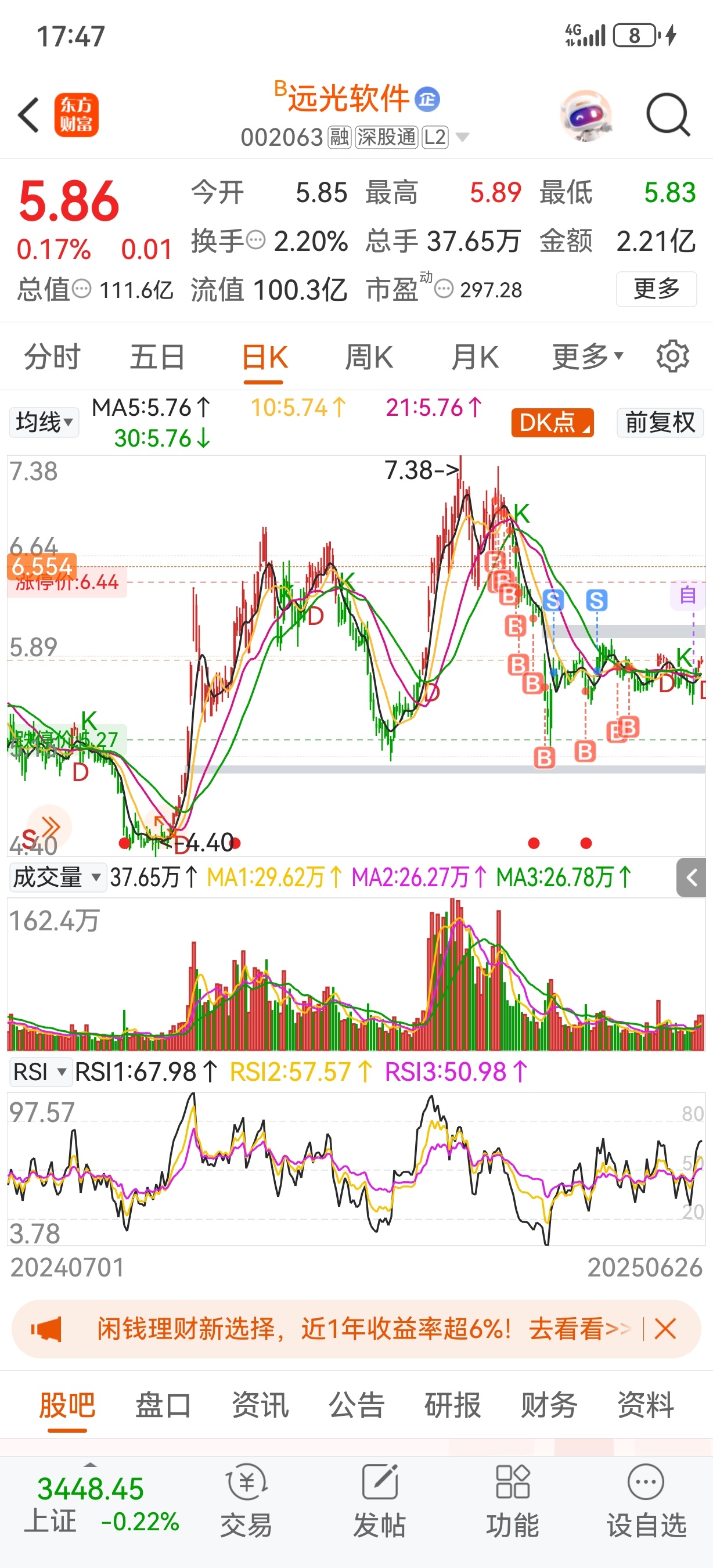Tap the search magnifier icon
Screen dimensions: 713x1568
(x=668, y=114)
